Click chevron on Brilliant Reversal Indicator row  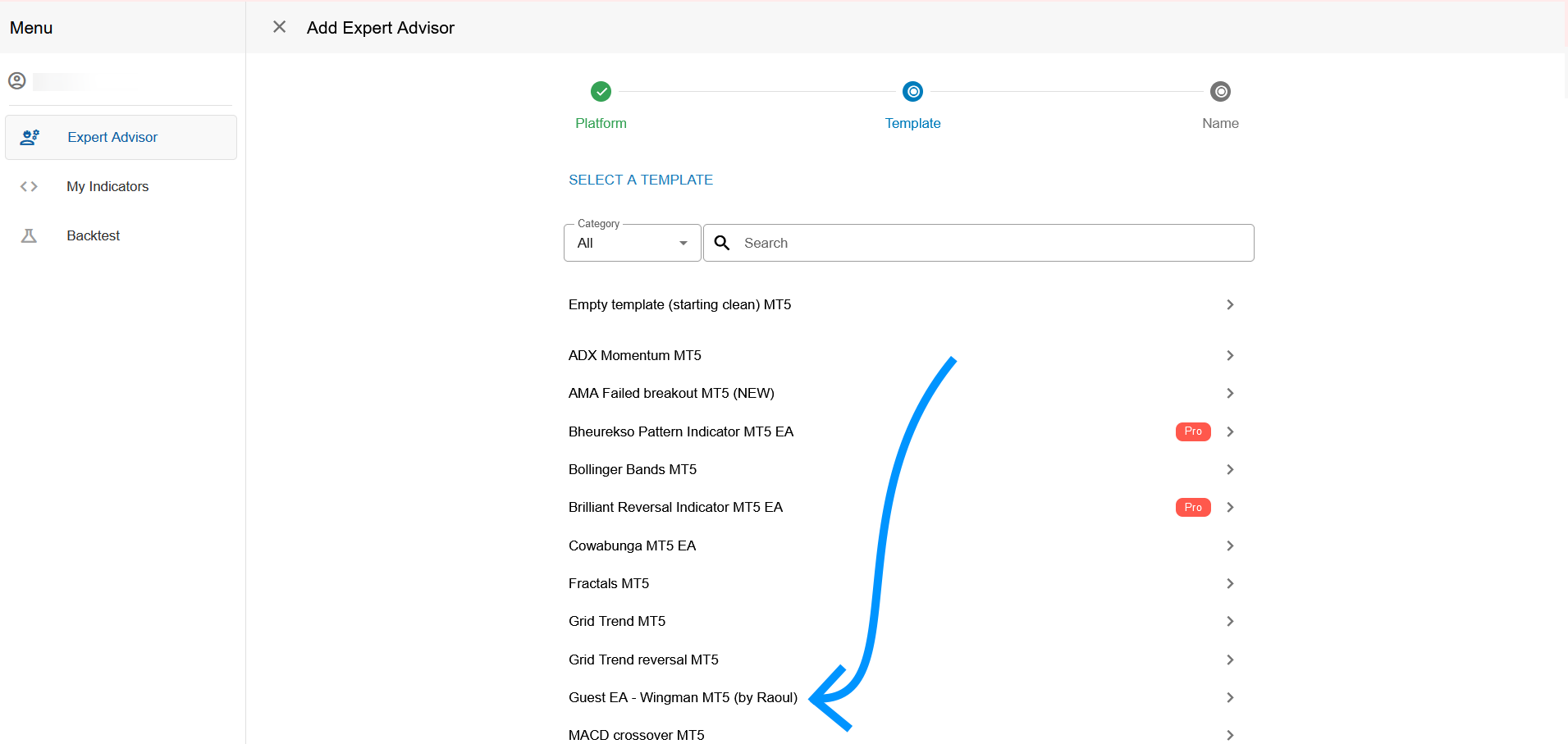click(1230, 507)
